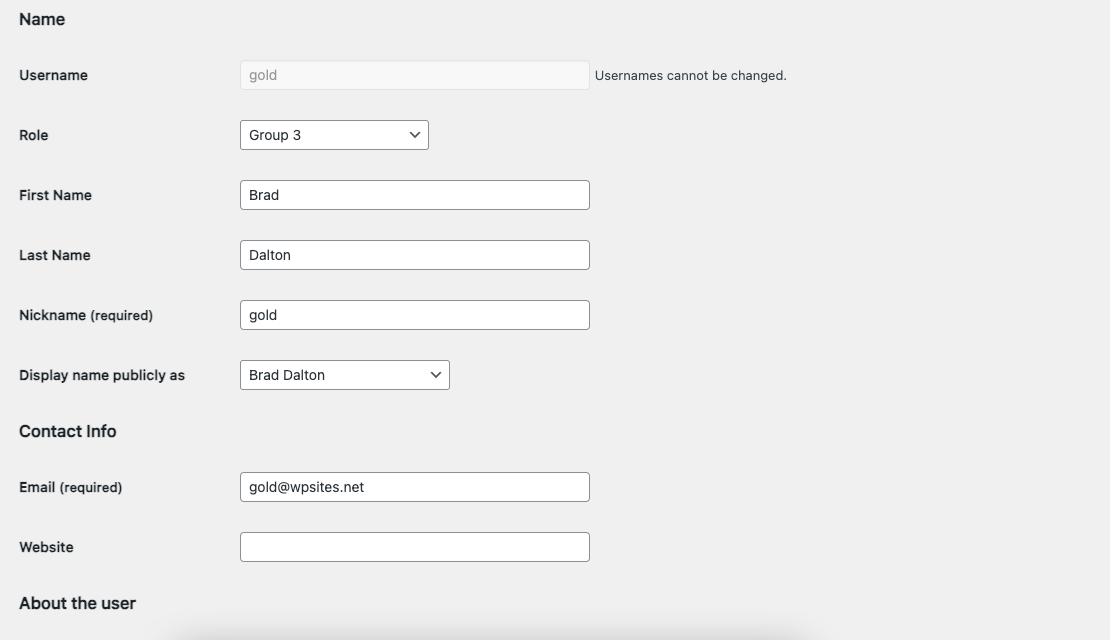
Task: Expand the Display name publicly as dropdown
Action: pyautogui.click(x=345, y=375)
